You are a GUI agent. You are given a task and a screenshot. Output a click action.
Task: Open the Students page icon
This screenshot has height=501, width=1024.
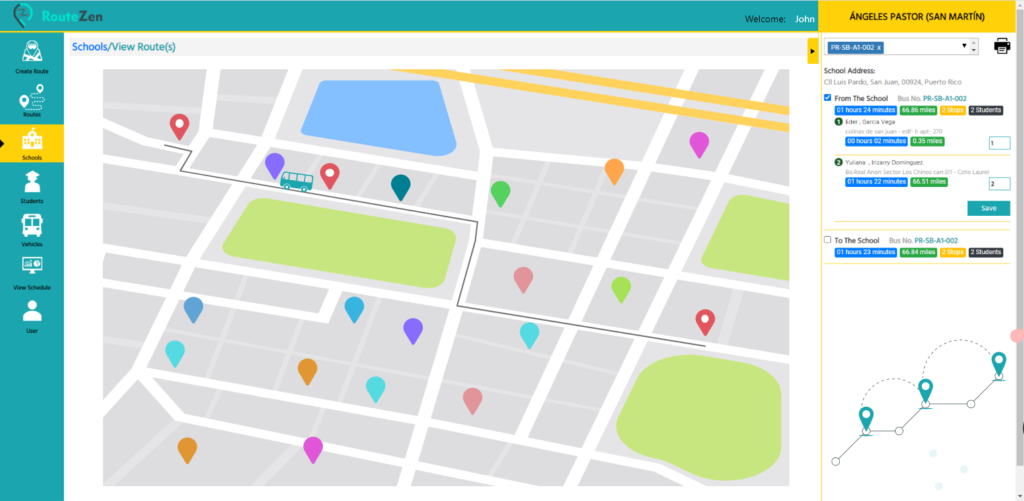(x=32, y=186)
